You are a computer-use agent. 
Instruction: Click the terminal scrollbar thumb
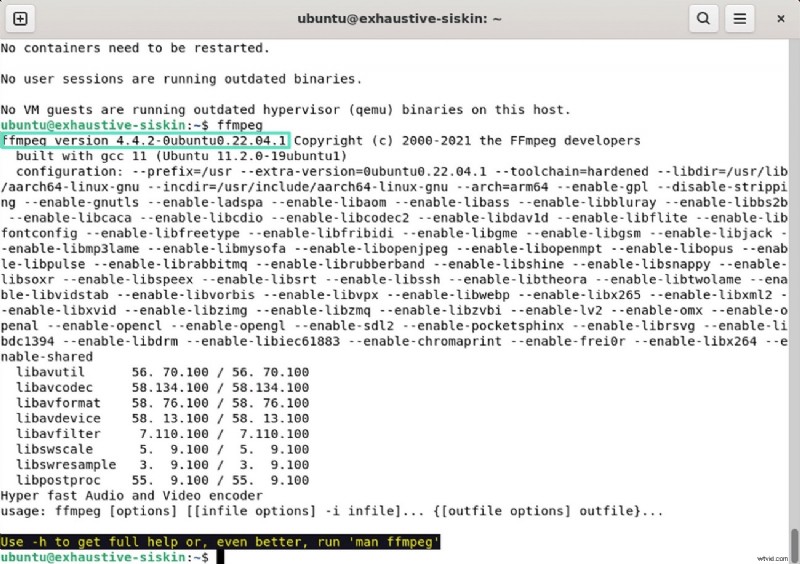[794, 545]
